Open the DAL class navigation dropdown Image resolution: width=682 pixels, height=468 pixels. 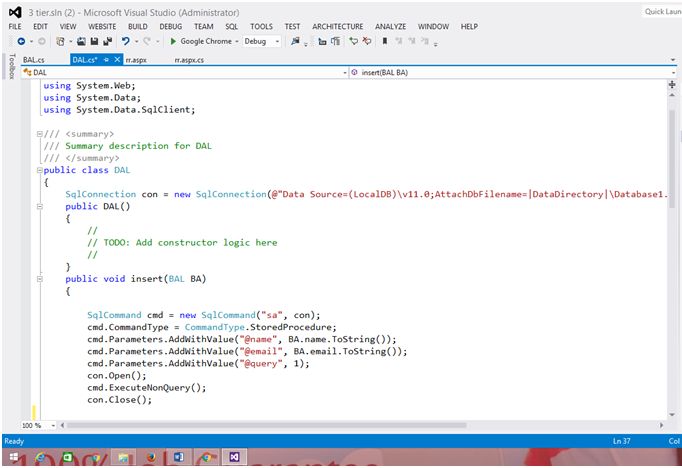186,72
